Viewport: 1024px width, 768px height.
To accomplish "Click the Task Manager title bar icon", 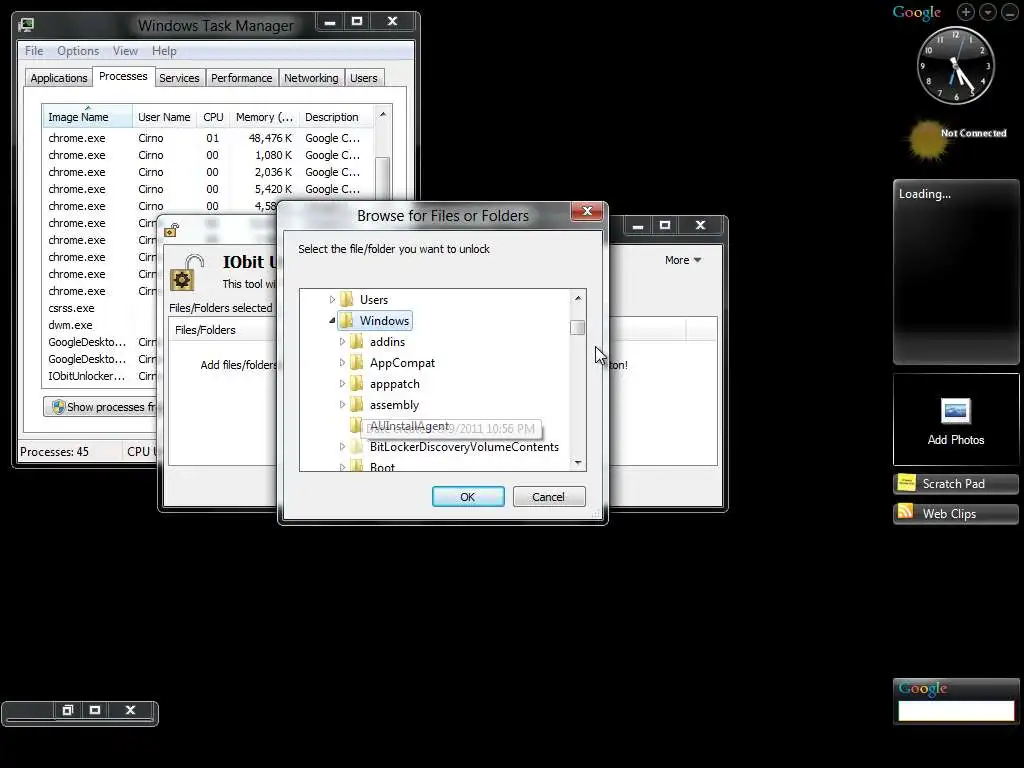I will [26, 25].
